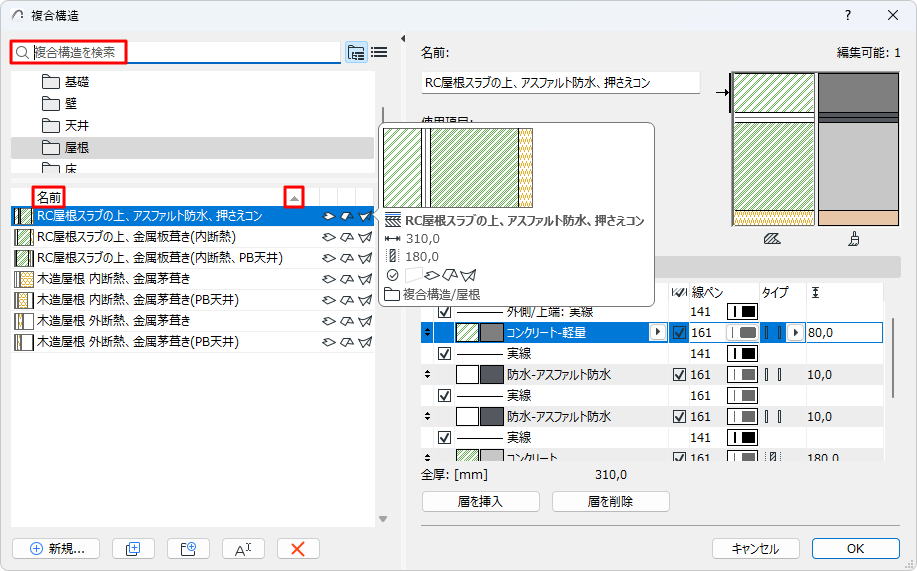
Task: Click slab icon on 木造屋根 内断熱、金属茅葺き(PB天井) row
Action: point(329,300)
